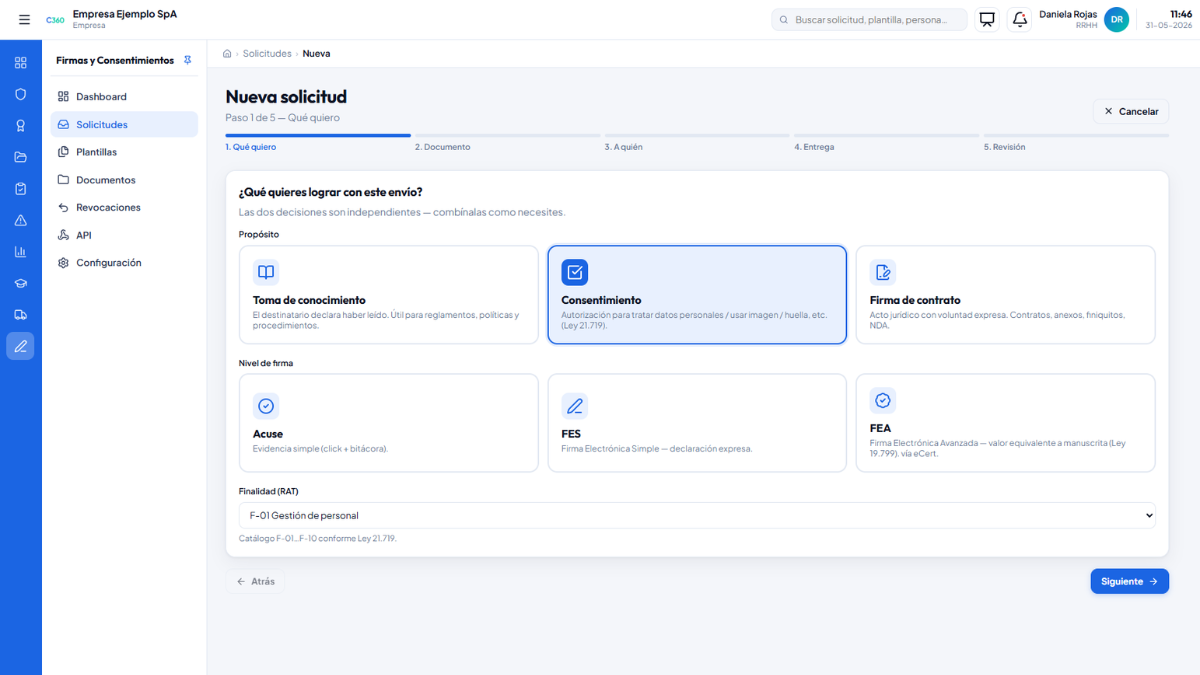The width and height of the screenshot is (1200, 675).
Task: Open the pen signature icon in rail
Action: click(x=20, y=346)
